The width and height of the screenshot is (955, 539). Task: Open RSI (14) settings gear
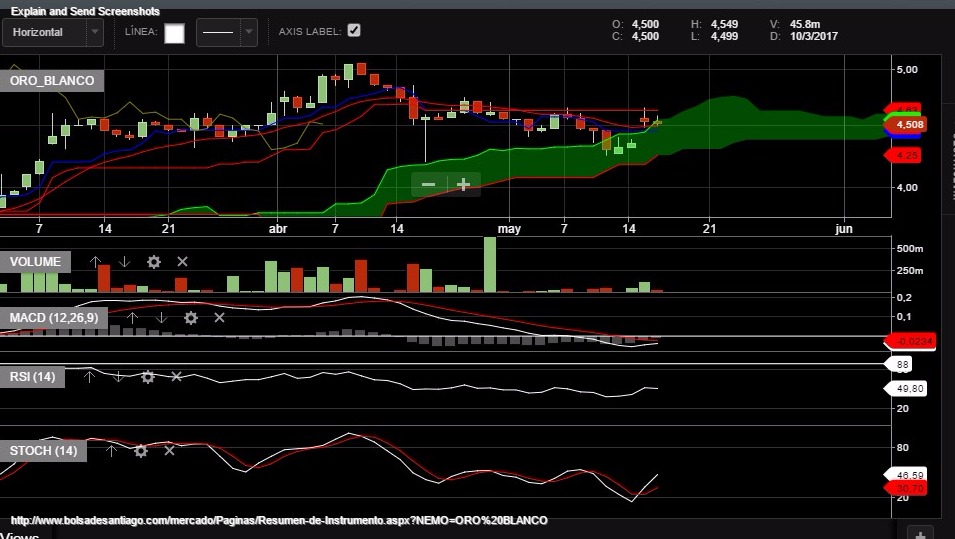tap(148, 377)
